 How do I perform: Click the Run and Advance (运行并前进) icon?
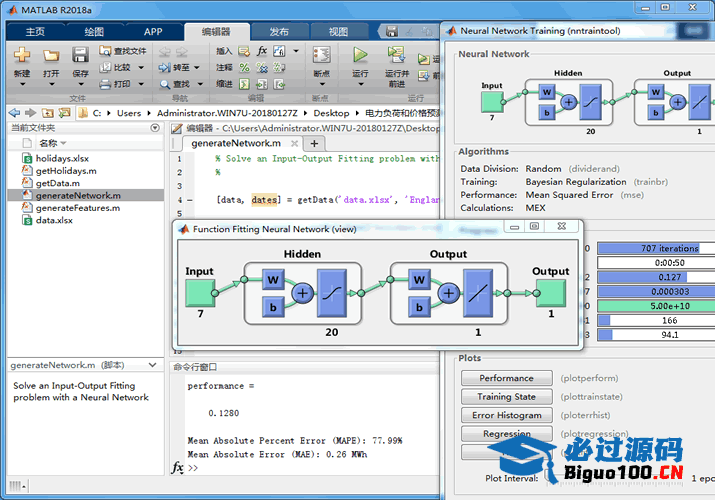tap(397, 55)
